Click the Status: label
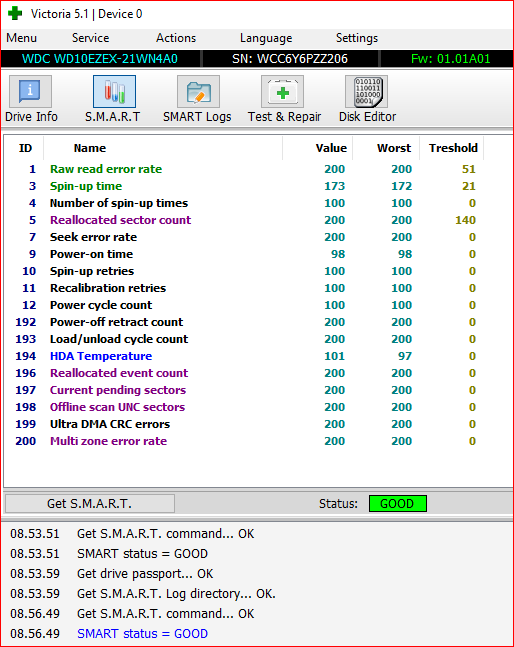Viewport: 514px width, 647px height. [x=338, y=504]
